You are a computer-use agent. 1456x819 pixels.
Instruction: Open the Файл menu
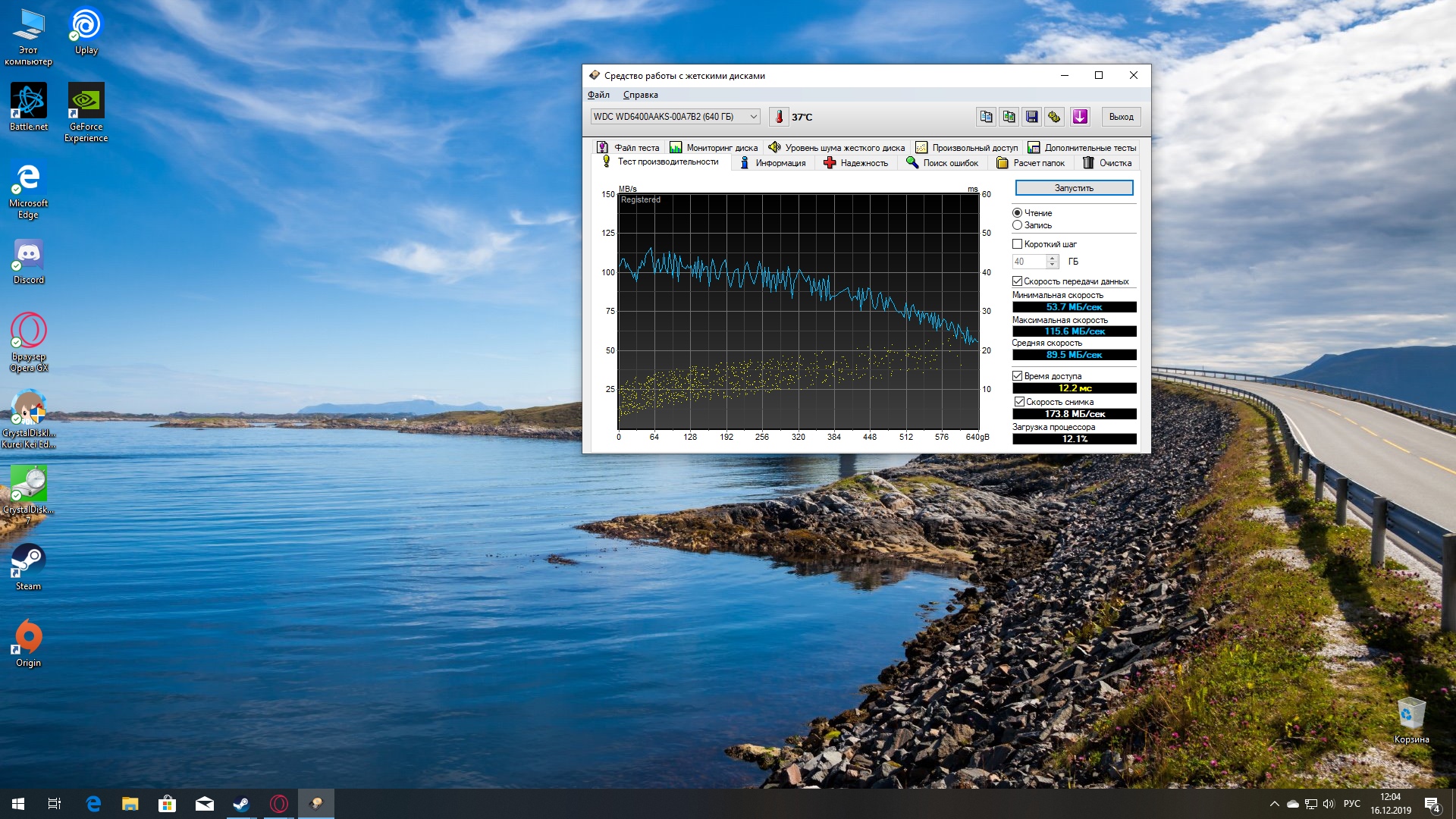[598, 95]
